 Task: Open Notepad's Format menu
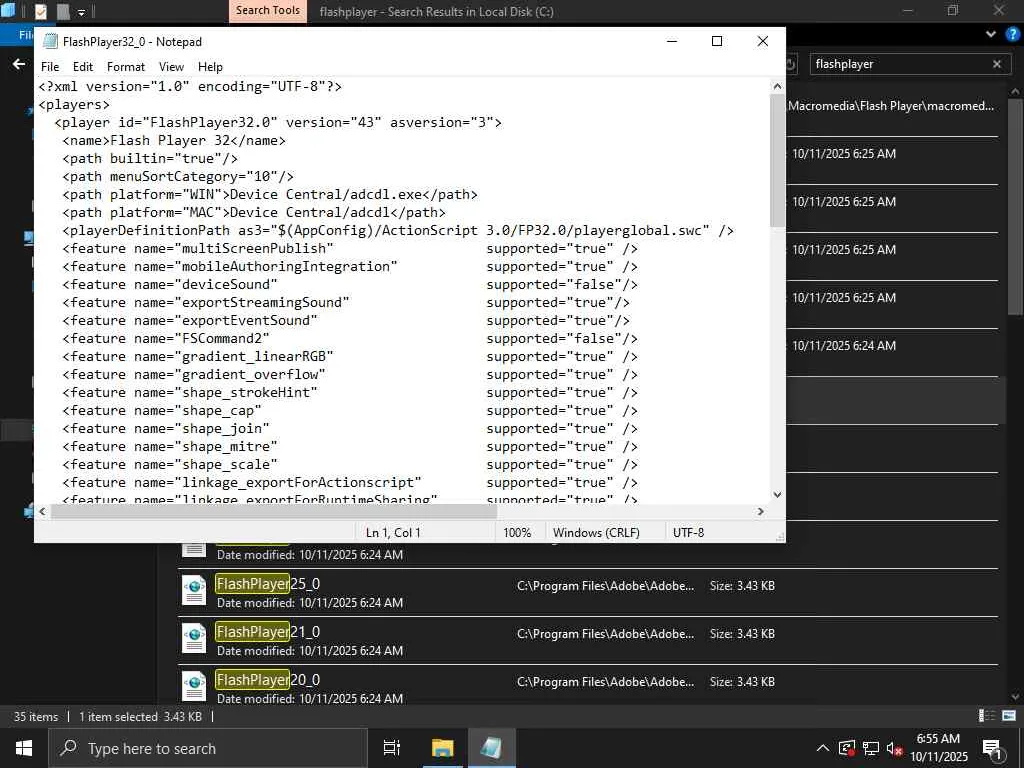click(126, 67)
